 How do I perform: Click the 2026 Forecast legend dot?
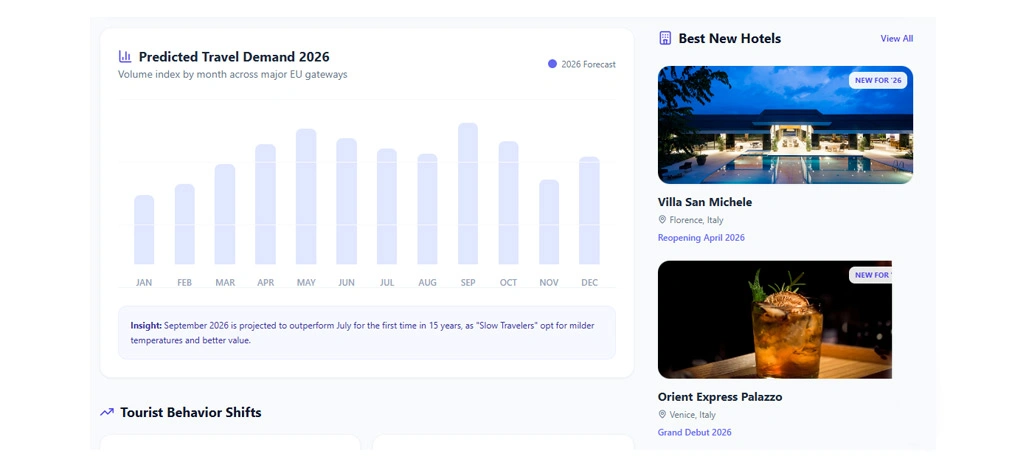[552, 64]
